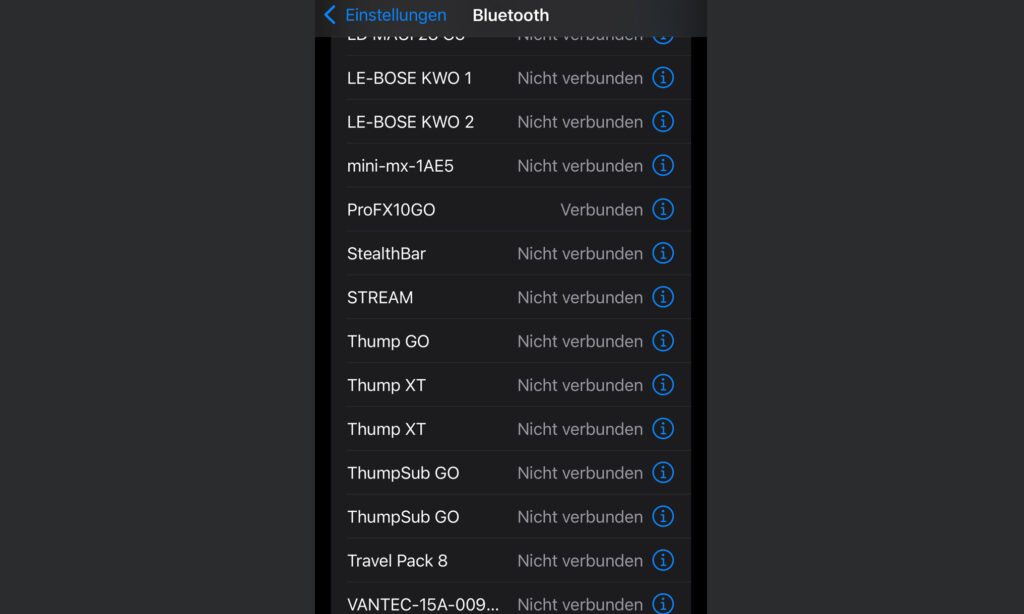Tap the Thump GO device entry
1024x614 pixels.
point(388,342)
